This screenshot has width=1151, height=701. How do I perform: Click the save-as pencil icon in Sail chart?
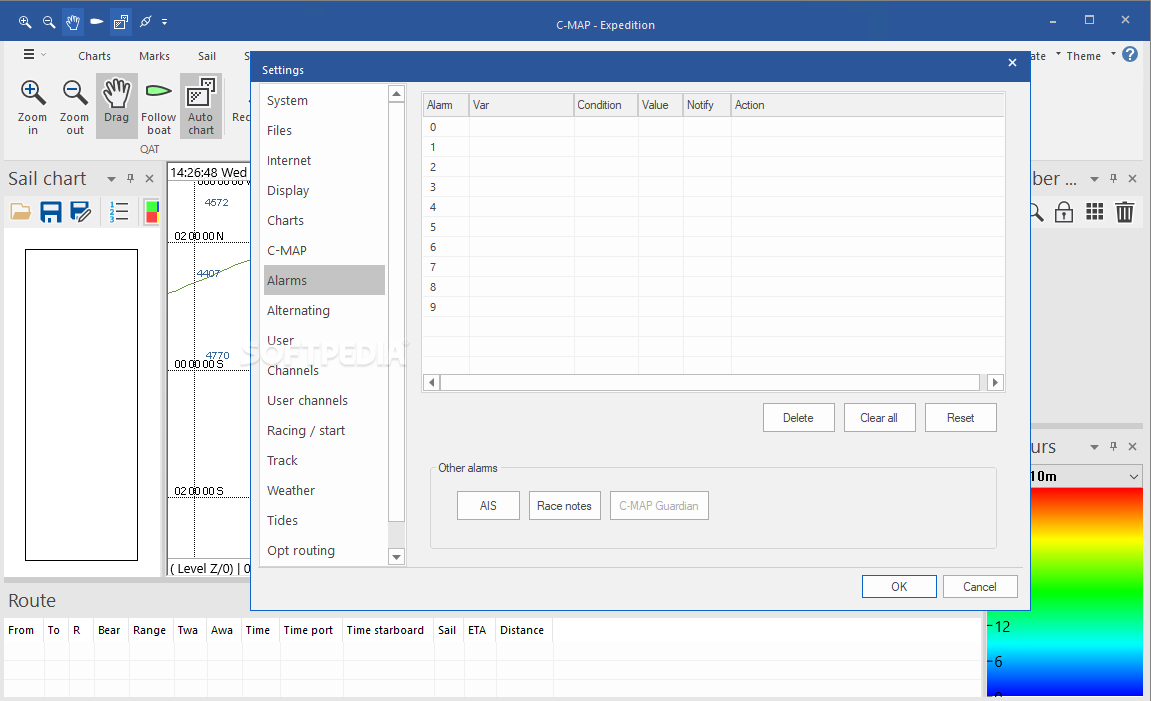[81, 212]
